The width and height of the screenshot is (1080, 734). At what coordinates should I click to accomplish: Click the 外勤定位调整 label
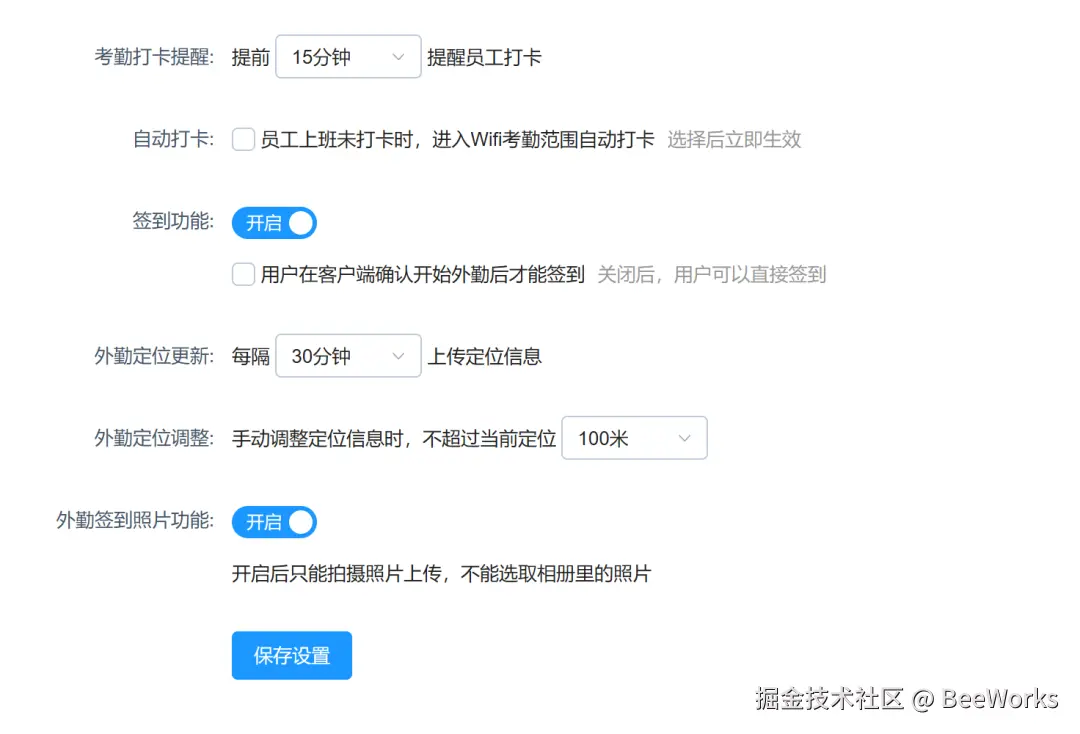pos(150,437)
